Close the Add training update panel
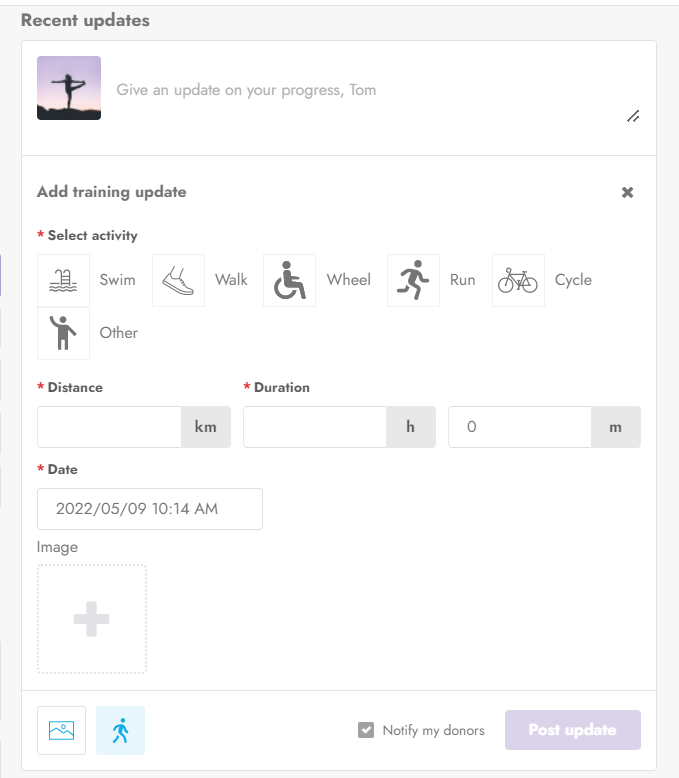Image resolution: width=679 pixels, height=778 pixels. (x=627, y=193)
